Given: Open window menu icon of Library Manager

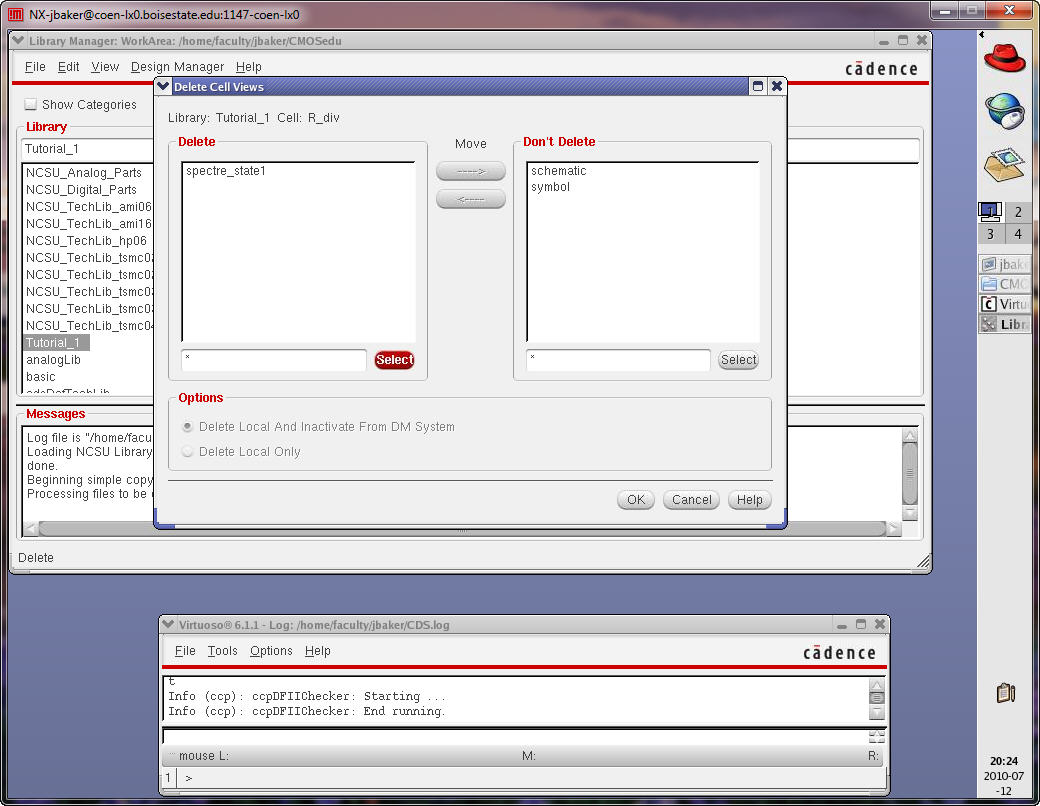Looking at the screenshot, I should point(19,41).
